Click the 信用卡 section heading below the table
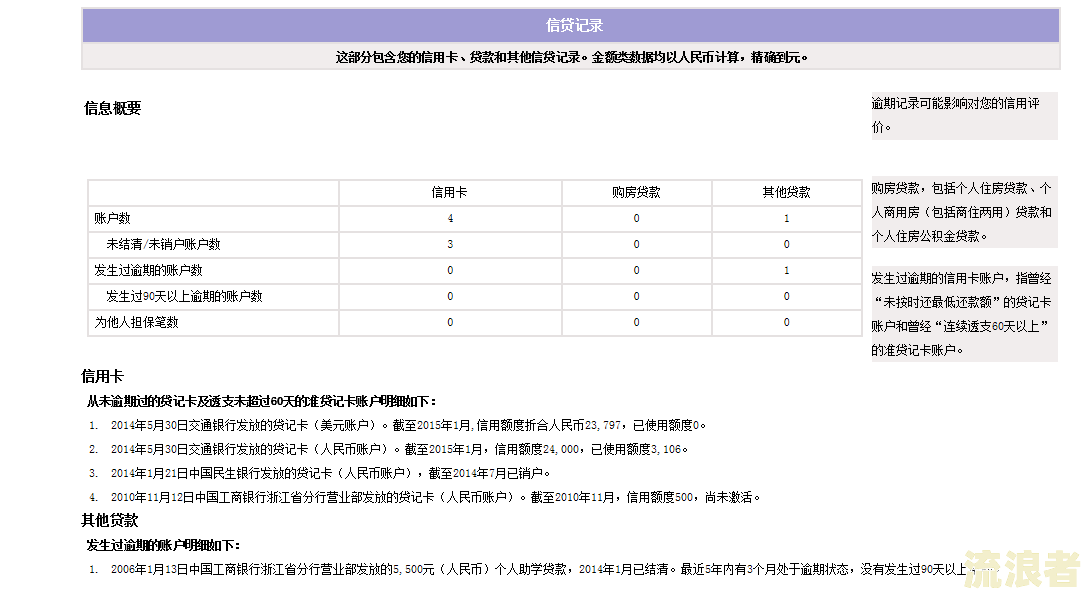 point(102,376)
